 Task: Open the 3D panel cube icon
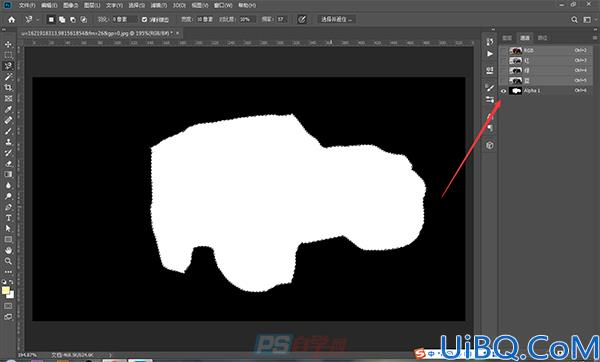[x=490, y=145]
